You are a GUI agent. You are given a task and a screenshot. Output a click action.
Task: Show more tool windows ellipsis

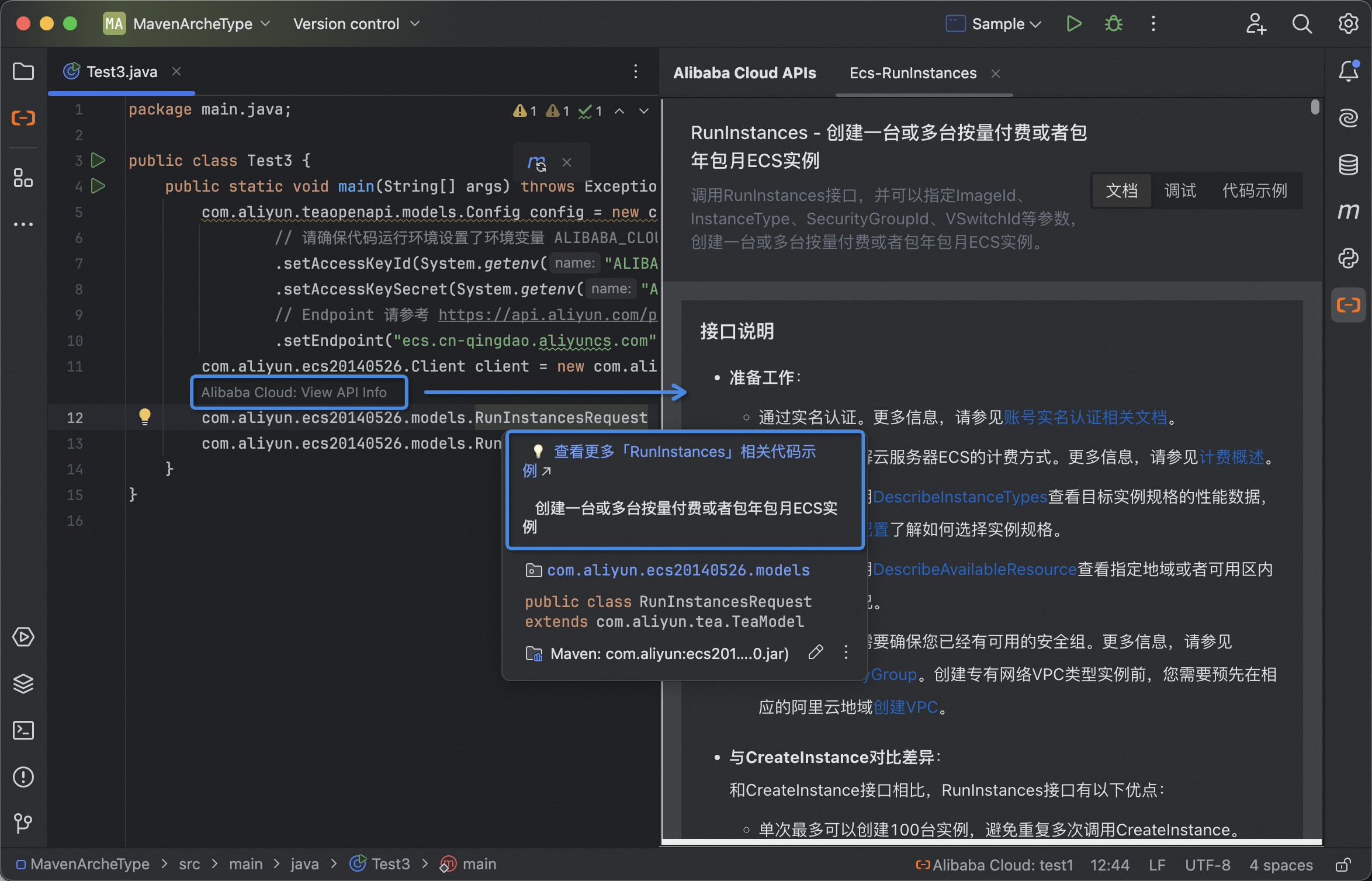pos(23,224)
